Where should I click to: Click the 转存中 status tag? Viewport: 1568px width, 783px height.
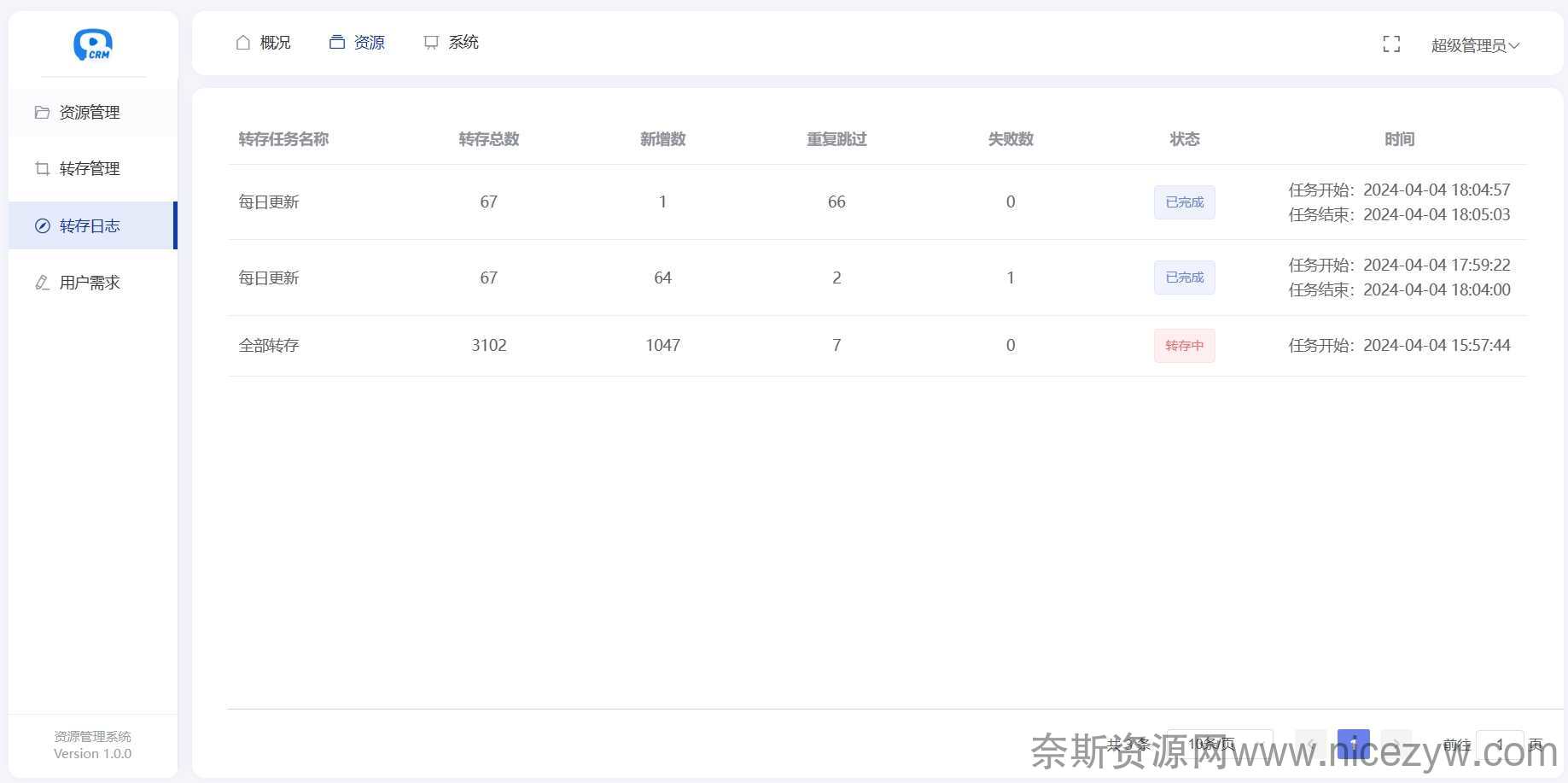pos(1184,345)
